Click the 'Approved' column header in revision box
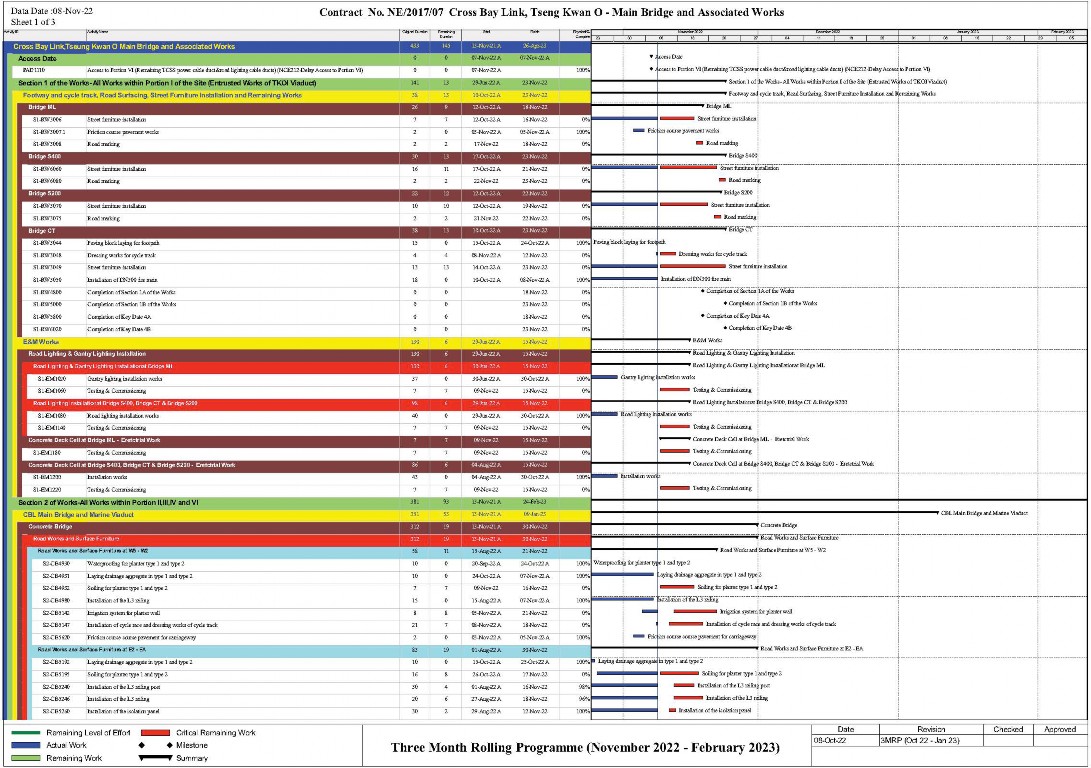1091x768 pixels. tap(1060, 730)
